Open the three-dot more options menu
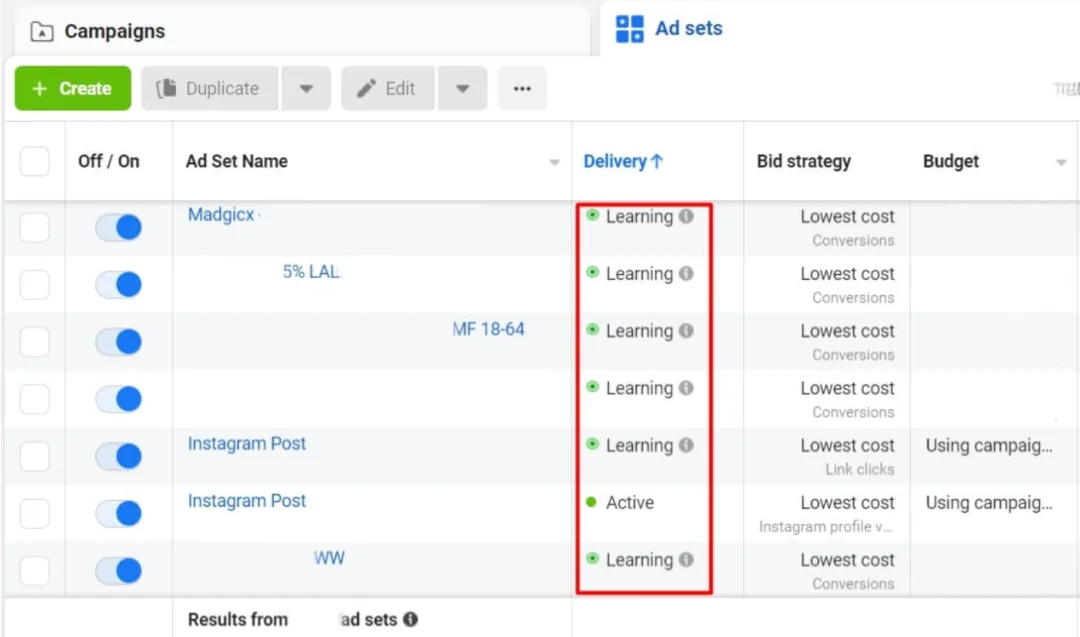 pyautogui.click(x=522, y=88)
